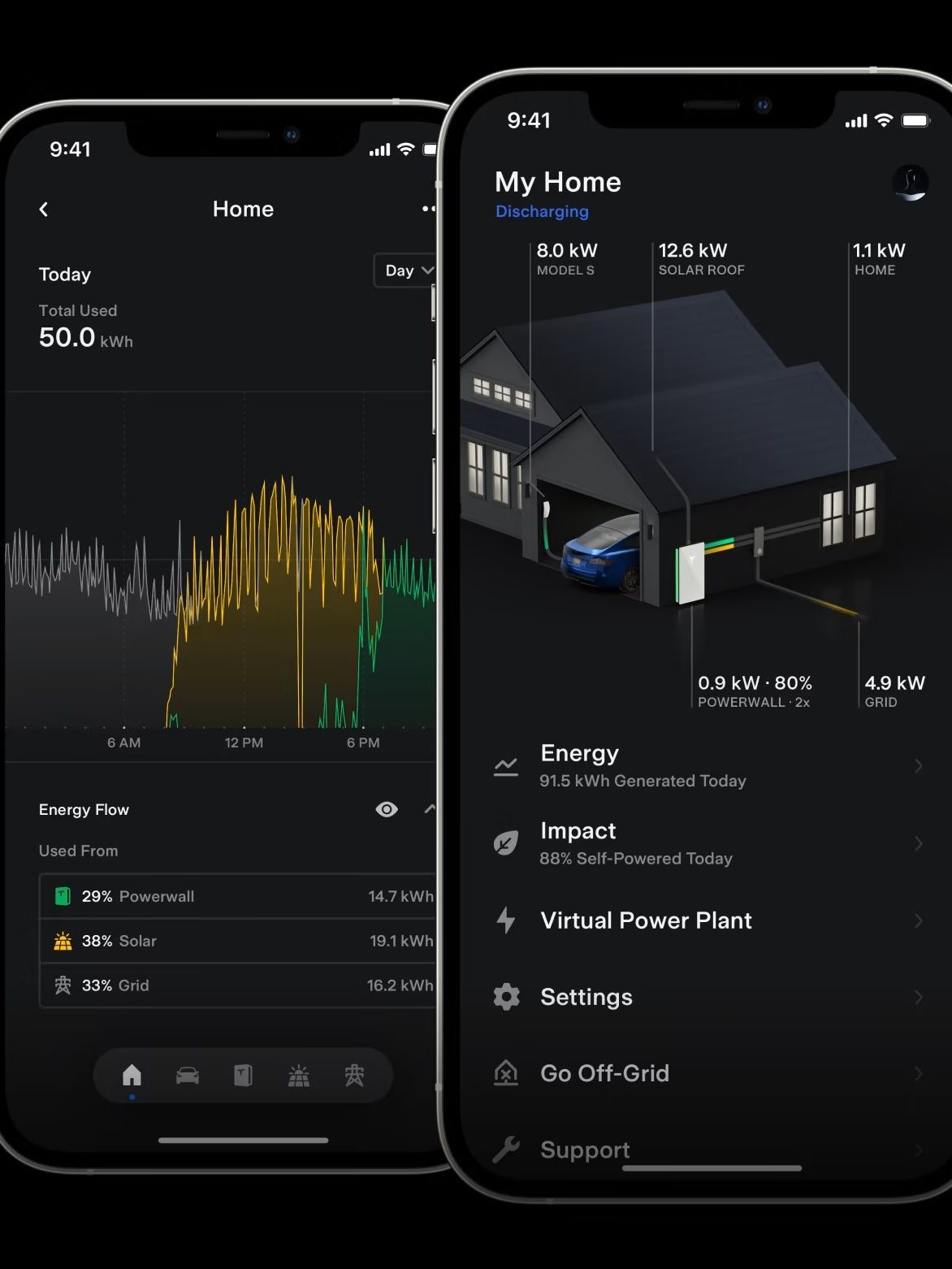Tap the 29% Powerwall usage row

click(x=237, y=896)
